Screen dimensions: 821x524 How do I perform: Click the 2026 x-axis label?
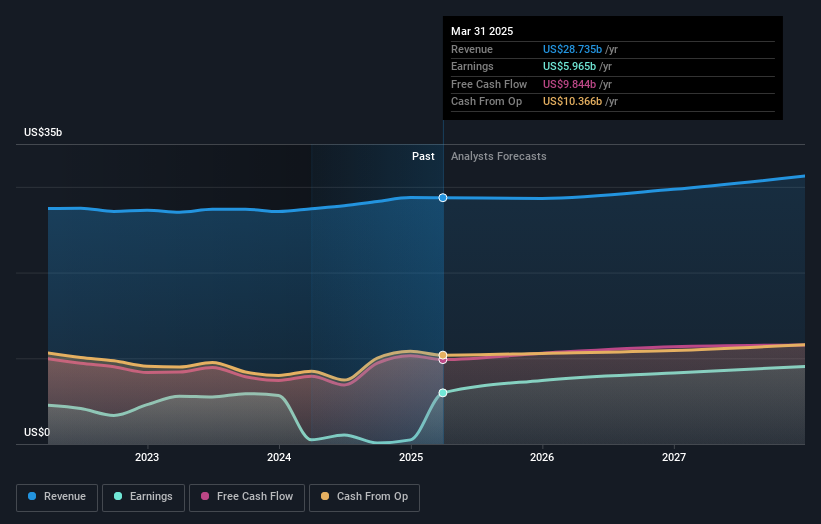coord(542,457)
